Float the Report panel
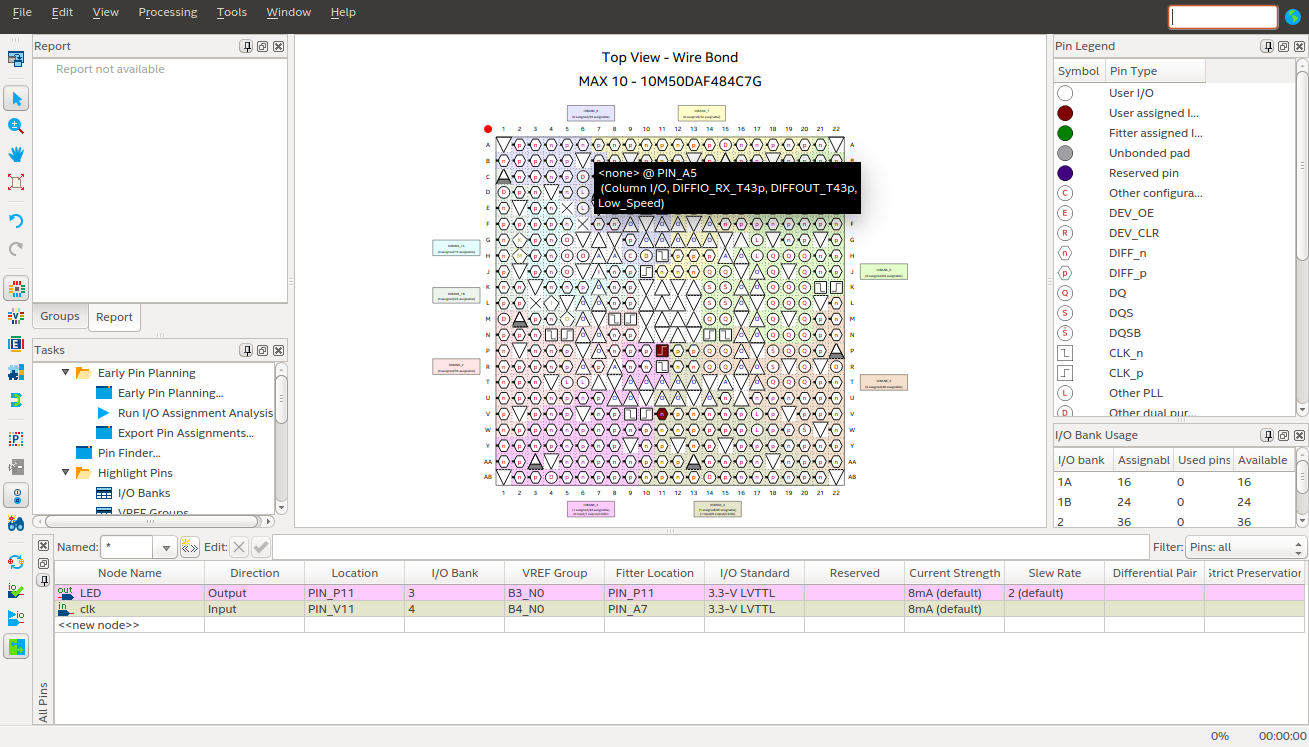1309x747 pixels. [262, 46]
